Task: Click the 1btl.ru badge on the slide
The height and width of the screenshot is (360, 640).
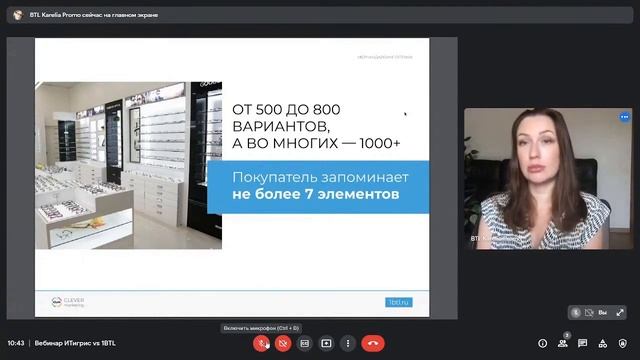Action: (399, 302)
